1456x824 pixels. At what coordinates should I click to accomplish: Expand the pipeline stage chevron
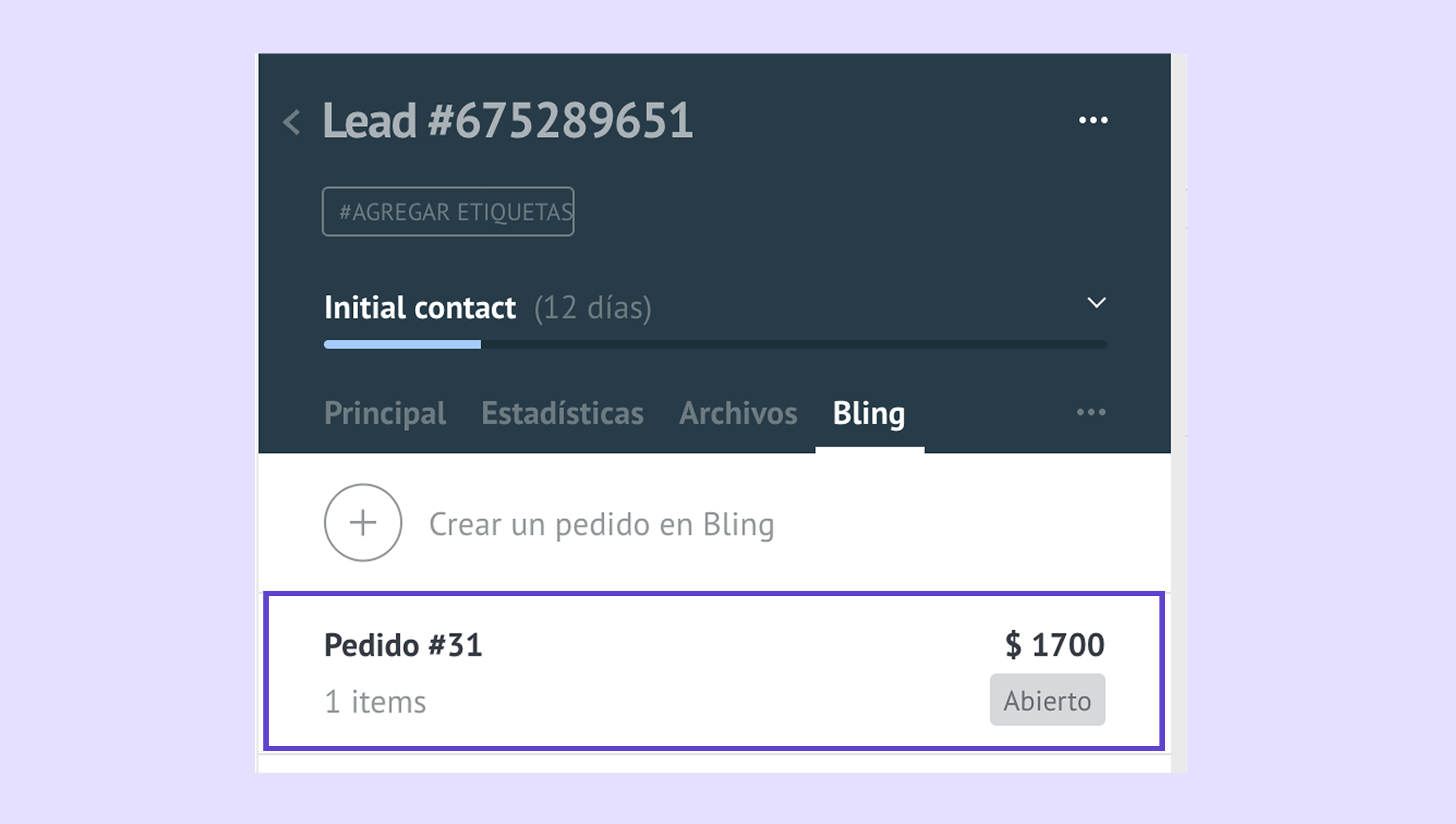[1096, 303]
